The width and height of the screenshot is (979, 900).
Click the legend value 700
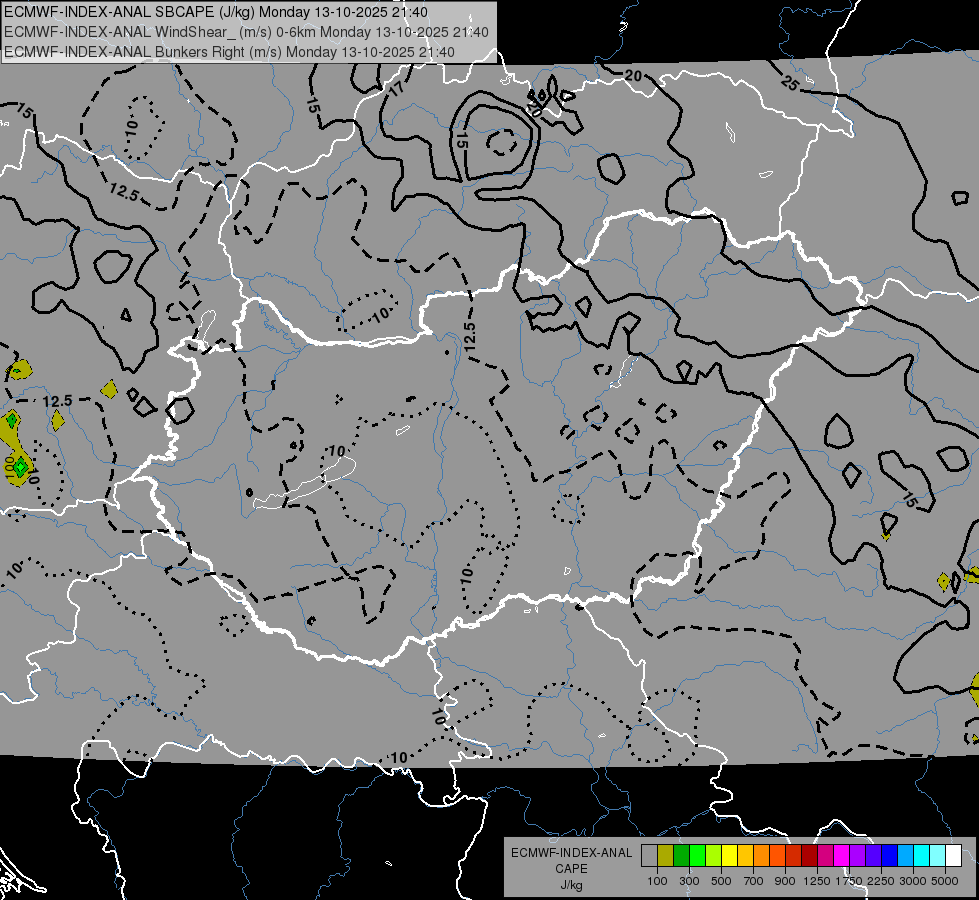pyautogui.click(x=754, y=881)
